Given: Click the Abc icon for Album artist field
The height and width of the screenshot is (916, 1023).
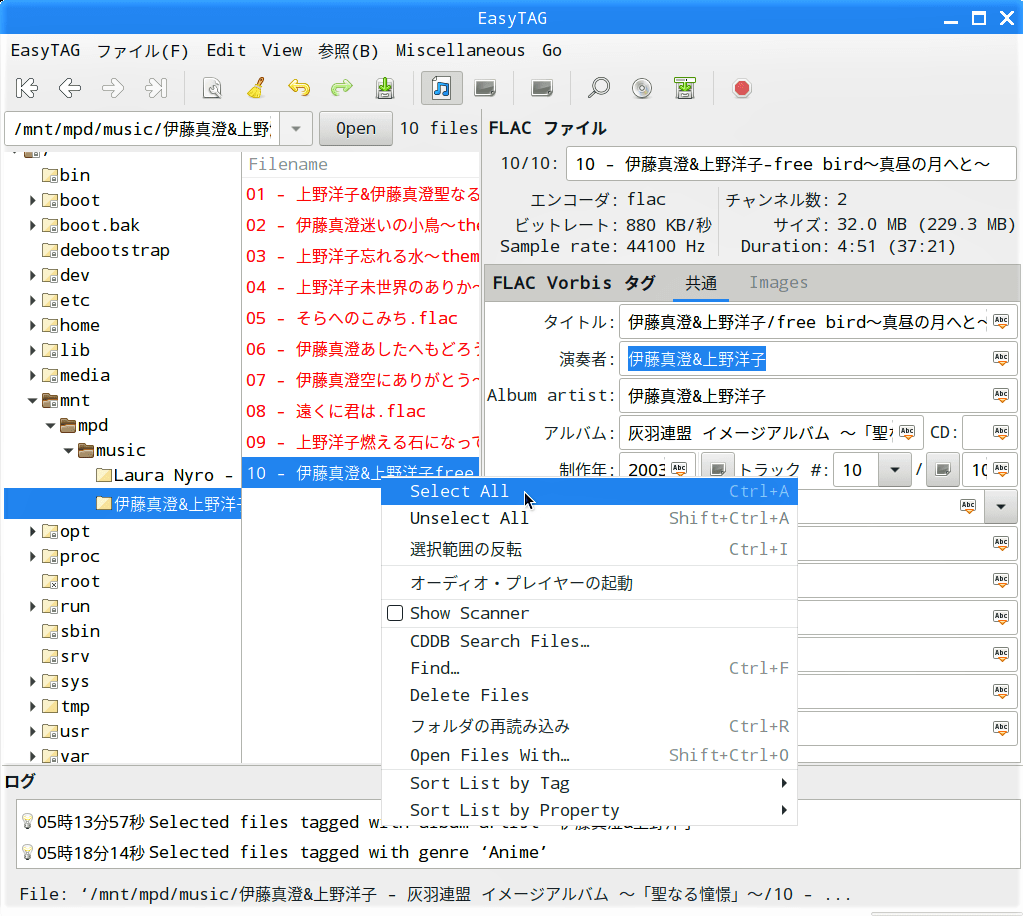Looking at the screenshot, I should (x=1001, y=395).
